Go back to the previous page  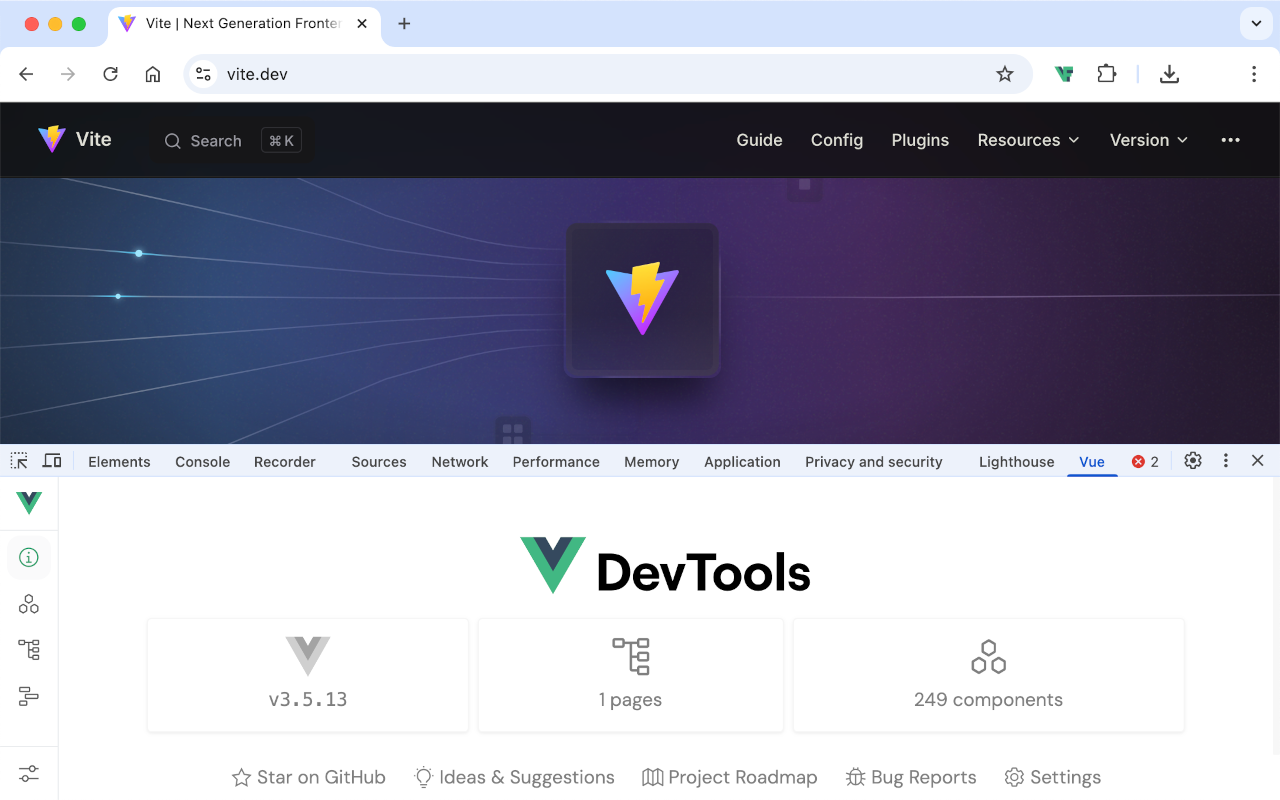tap(26, 74)
